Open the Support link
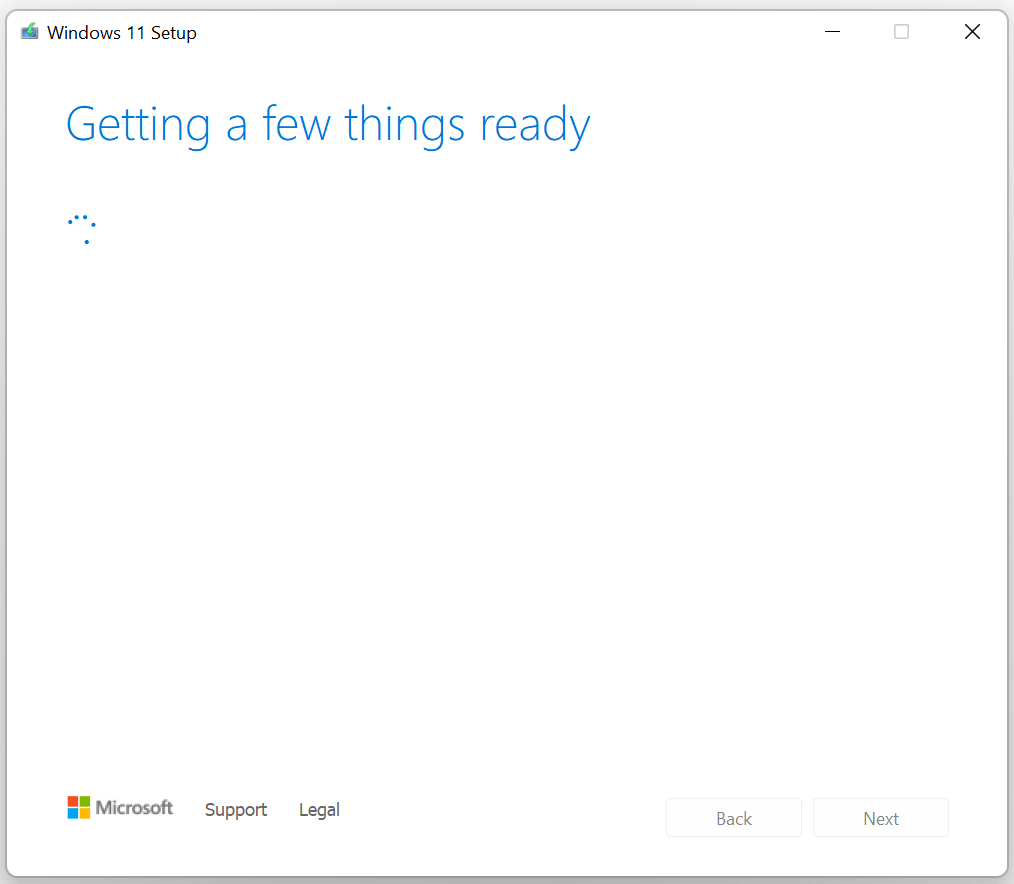The width and height of the screenshot is (1014, 884). 235,810
